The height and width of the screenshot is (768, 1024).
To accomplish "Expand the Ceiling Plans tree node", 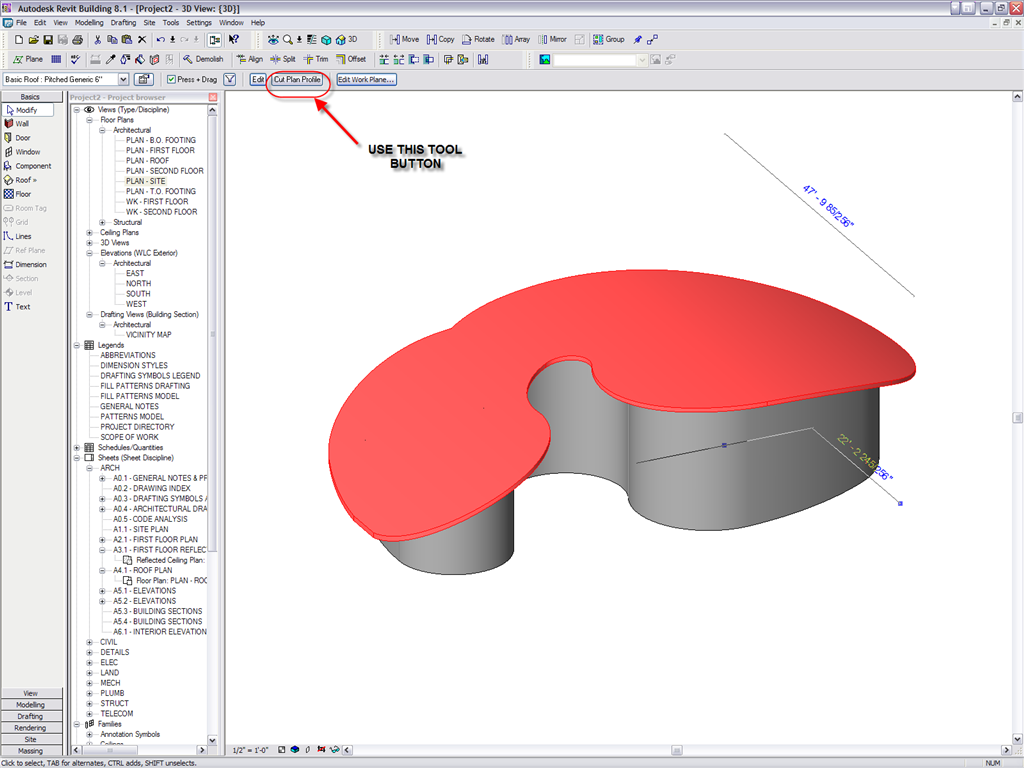I will tap(90, 233).
